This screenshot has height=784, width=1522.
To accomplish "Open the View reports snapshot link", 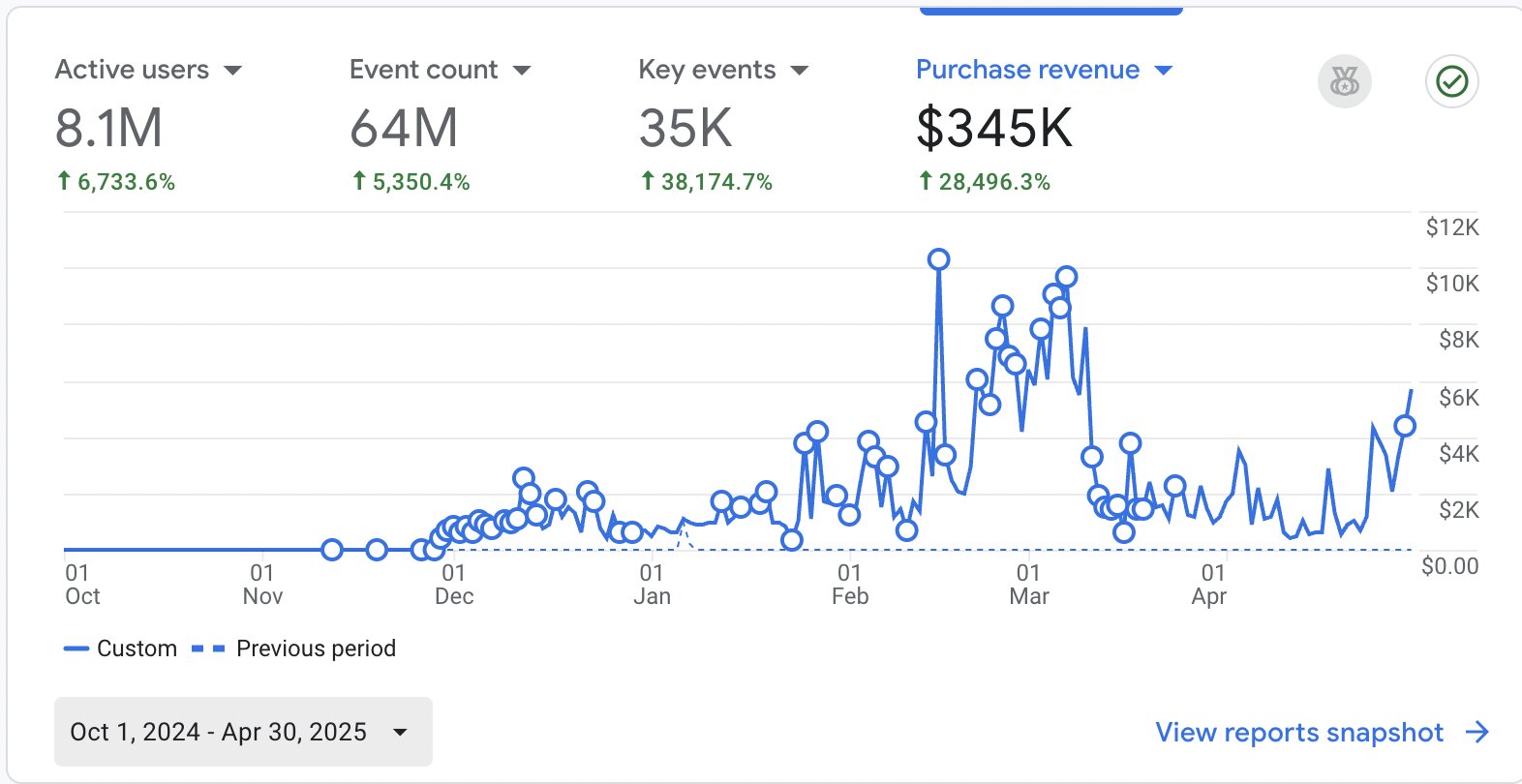I will [1299, 733].
